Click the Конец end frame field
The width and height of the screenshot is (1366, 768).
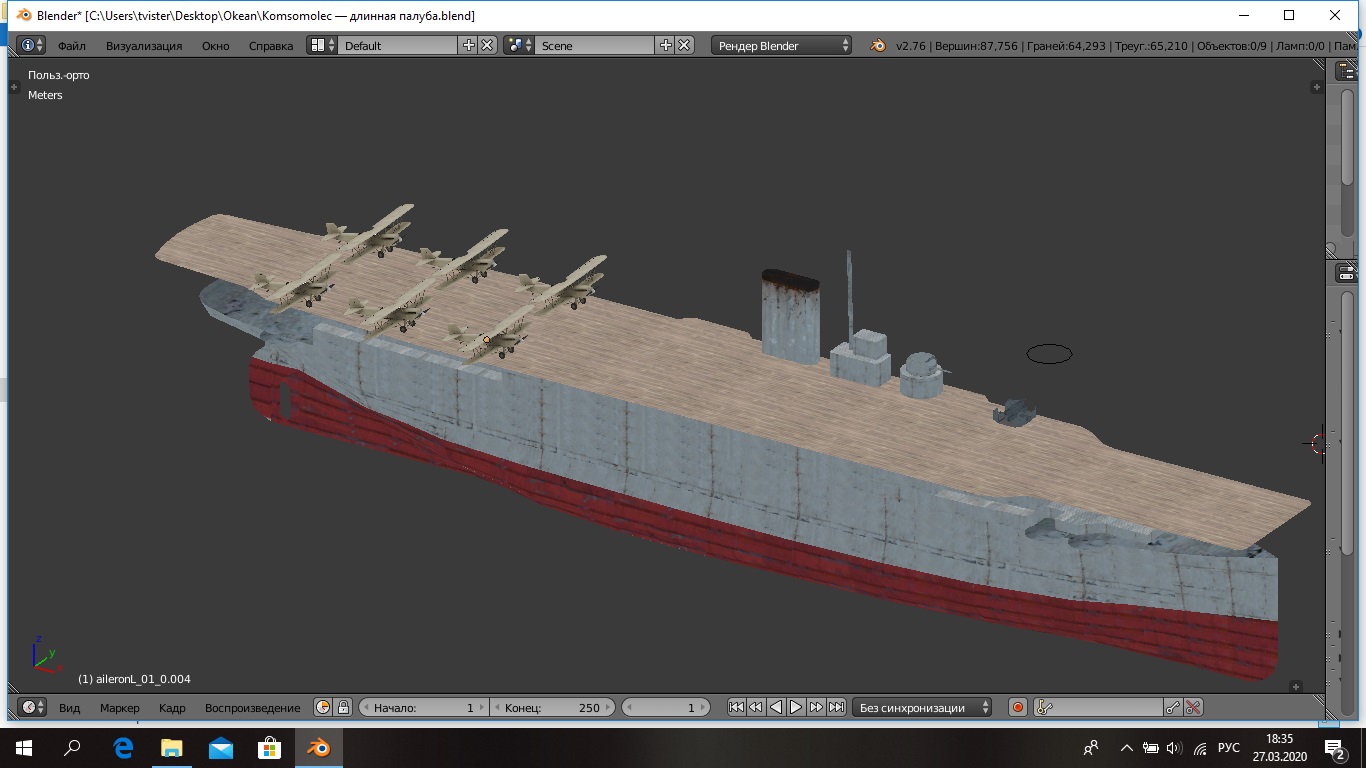coord(553,707)
